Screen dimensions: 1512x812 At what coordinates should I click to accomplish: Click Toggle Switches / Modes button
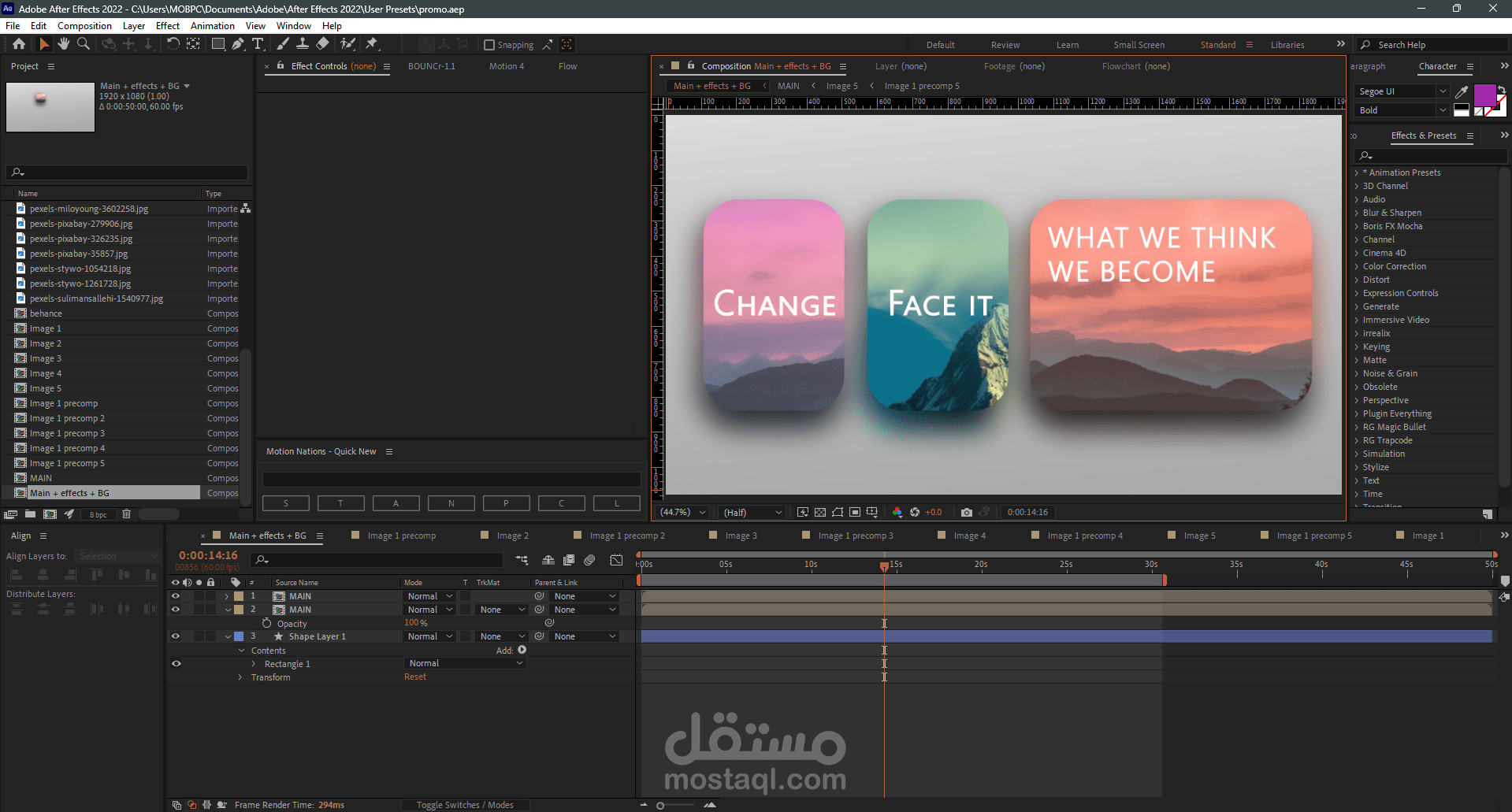pyautogui.click(x=465, y=805)
